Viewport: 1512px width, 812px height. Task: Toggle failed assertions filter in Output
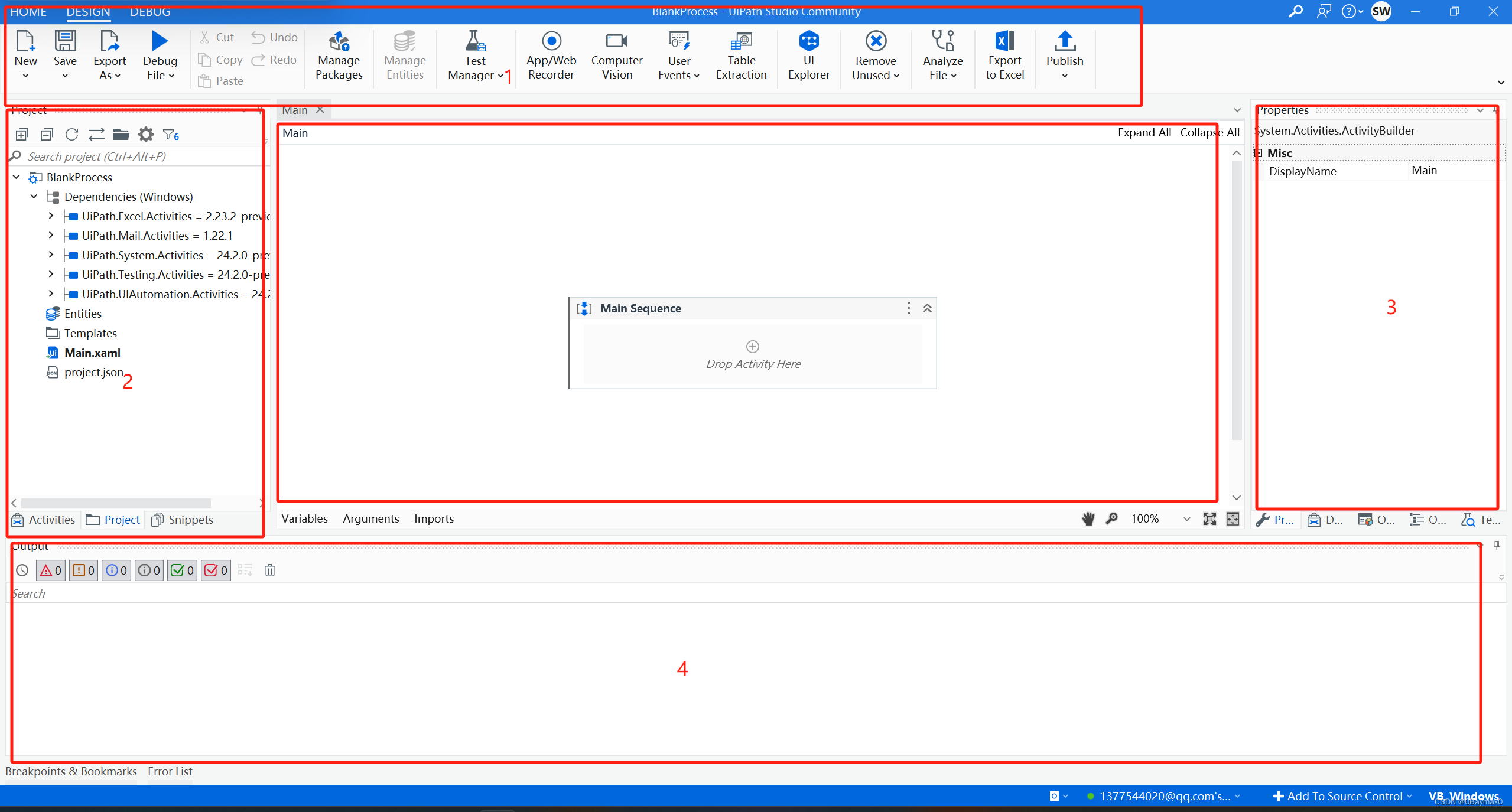[216, 570]
